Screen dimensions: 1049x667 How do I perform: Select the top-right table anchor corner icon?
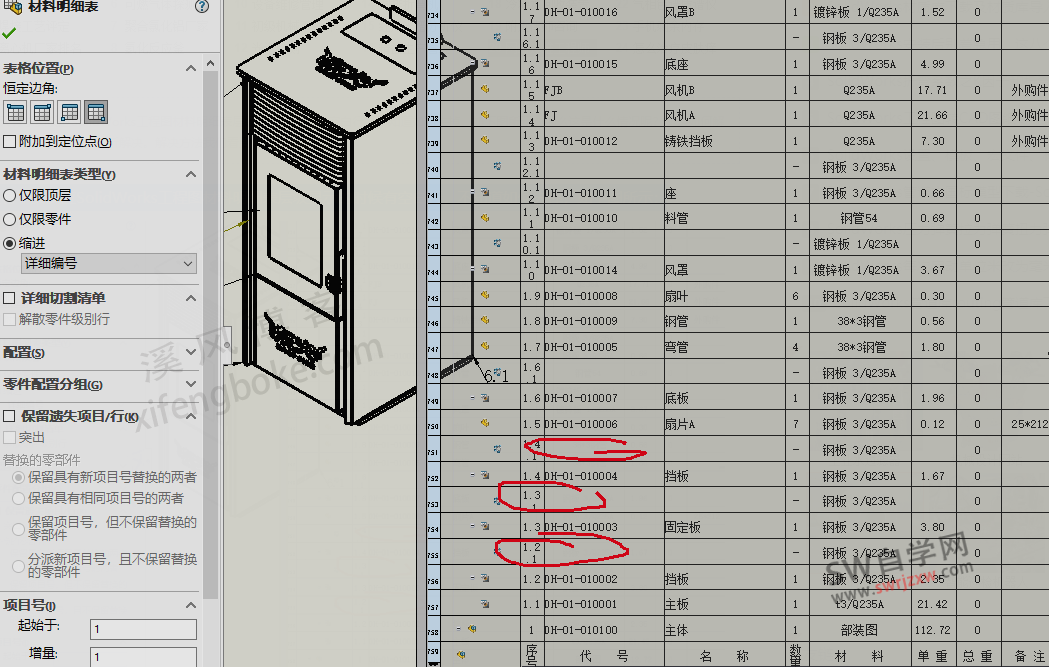[41, 112]
